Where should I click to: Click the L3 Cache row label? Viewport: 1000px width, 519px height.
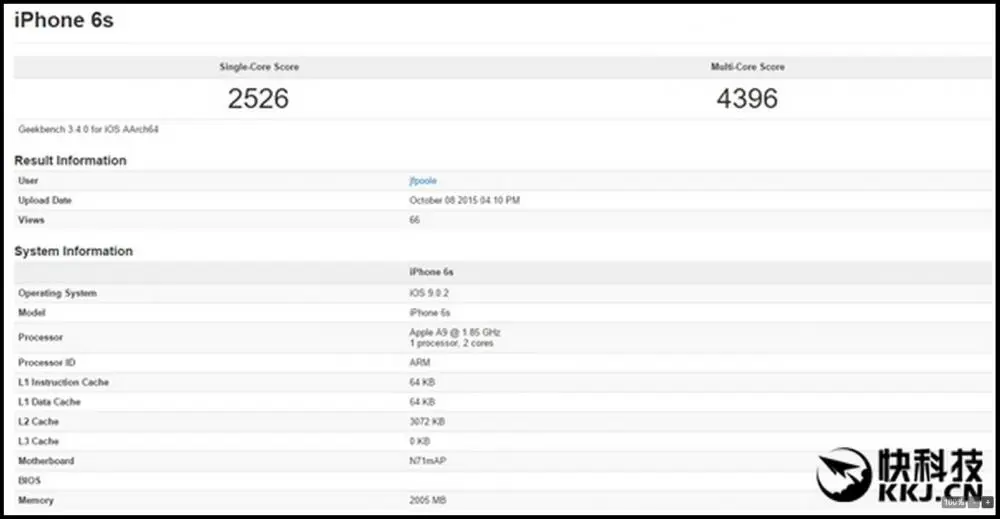click(38, 441)
